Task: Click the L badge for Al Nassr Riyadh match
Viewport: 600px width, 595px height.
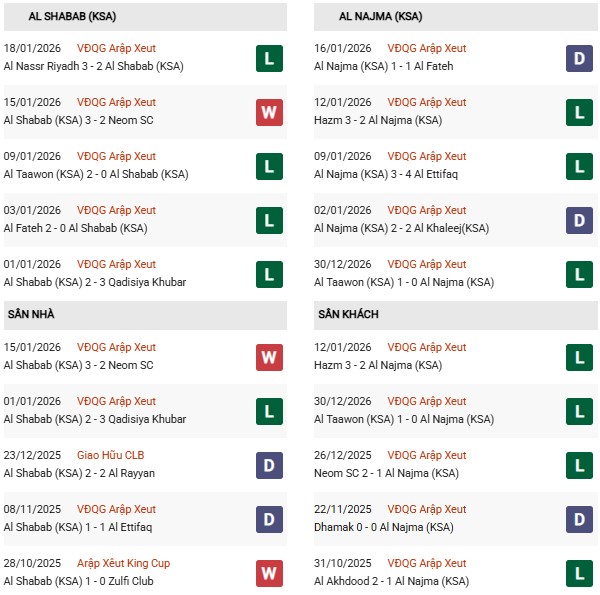Action: pyautogui.click(x=267, y=58)
